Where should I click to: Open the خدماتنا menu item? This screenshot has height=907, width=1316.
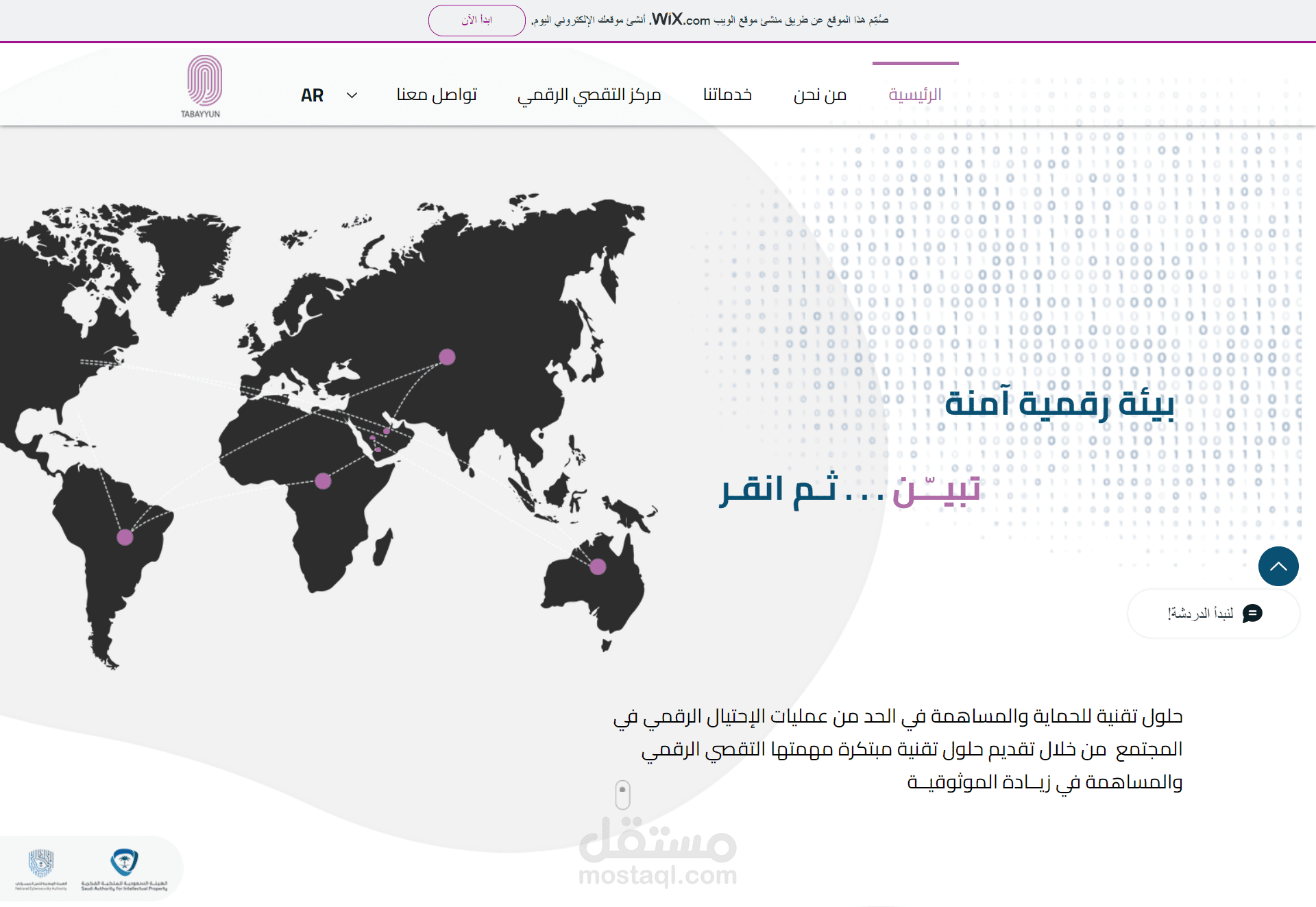(727, 95)
